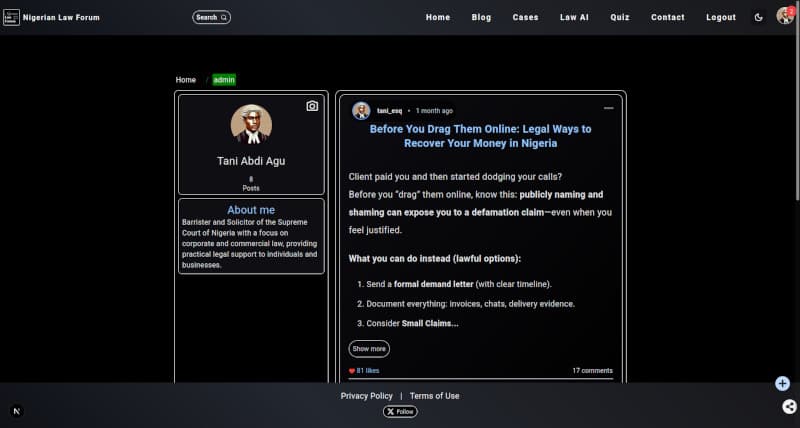Click camera icon to change profile photo
Image resolution: width=800 pixels, height=428 pixels.
pyautogui.click(x=312, y=106)
